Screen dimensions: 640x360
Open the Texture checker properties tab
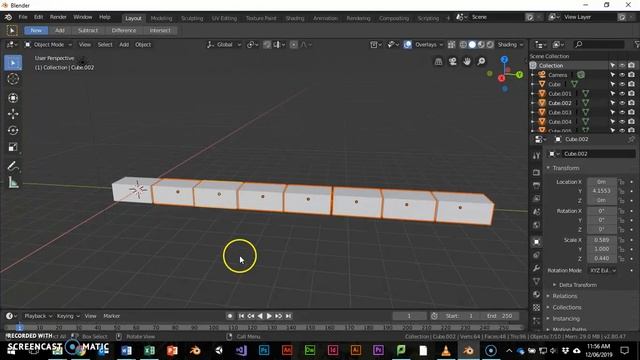click(536, 307)
